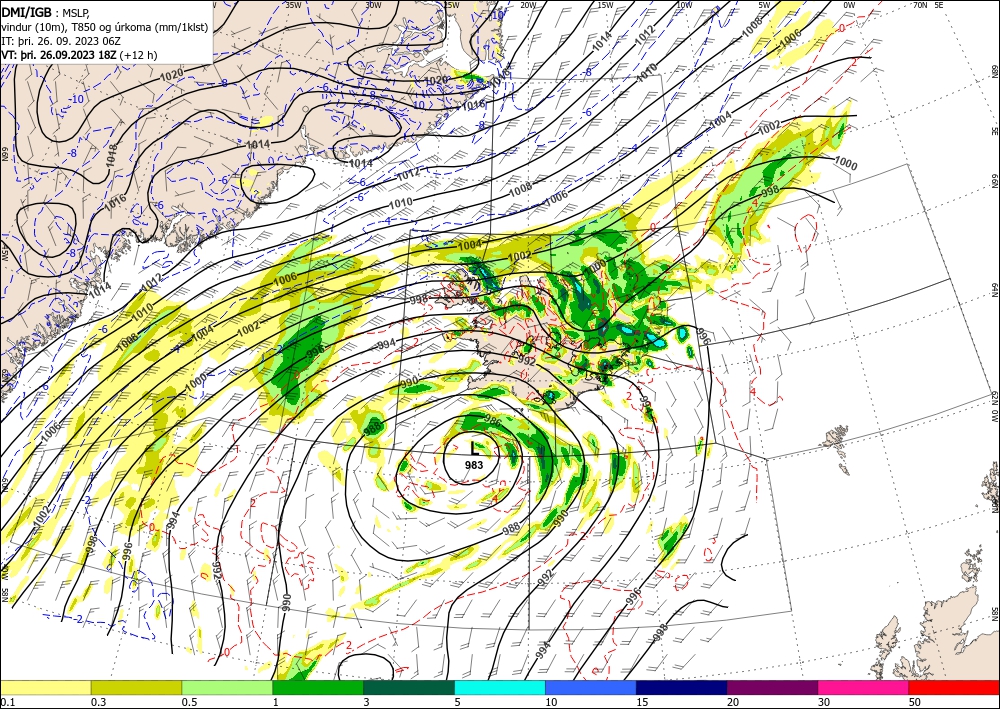The height and width of the screenshot is (709, 1000).
Task: Click the 'DMI/IGB' title text
Action: (27, 12)
